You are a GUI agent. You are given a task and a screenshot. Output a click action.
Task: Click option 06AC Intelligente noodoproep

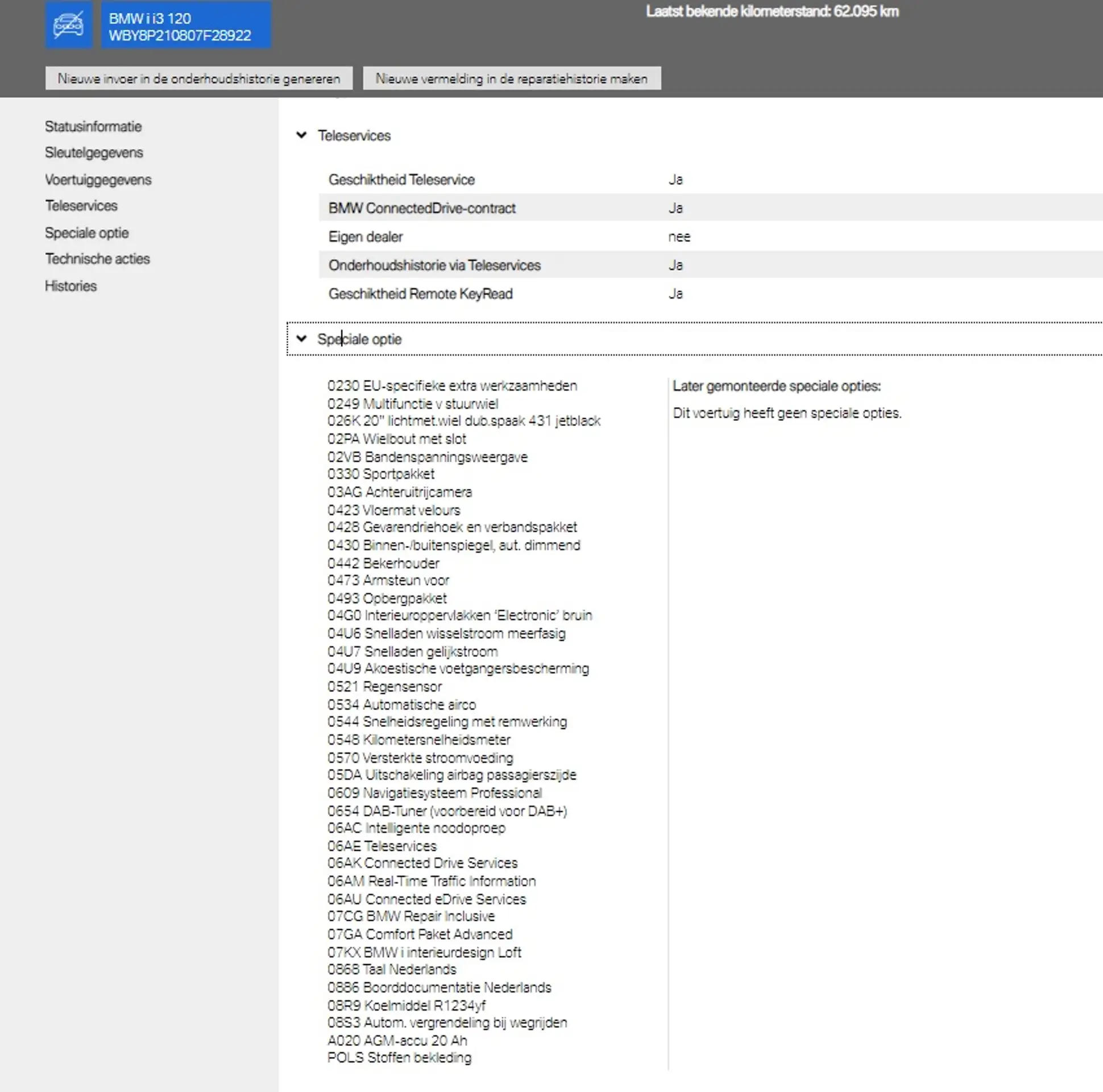click(x=417, y=828)
